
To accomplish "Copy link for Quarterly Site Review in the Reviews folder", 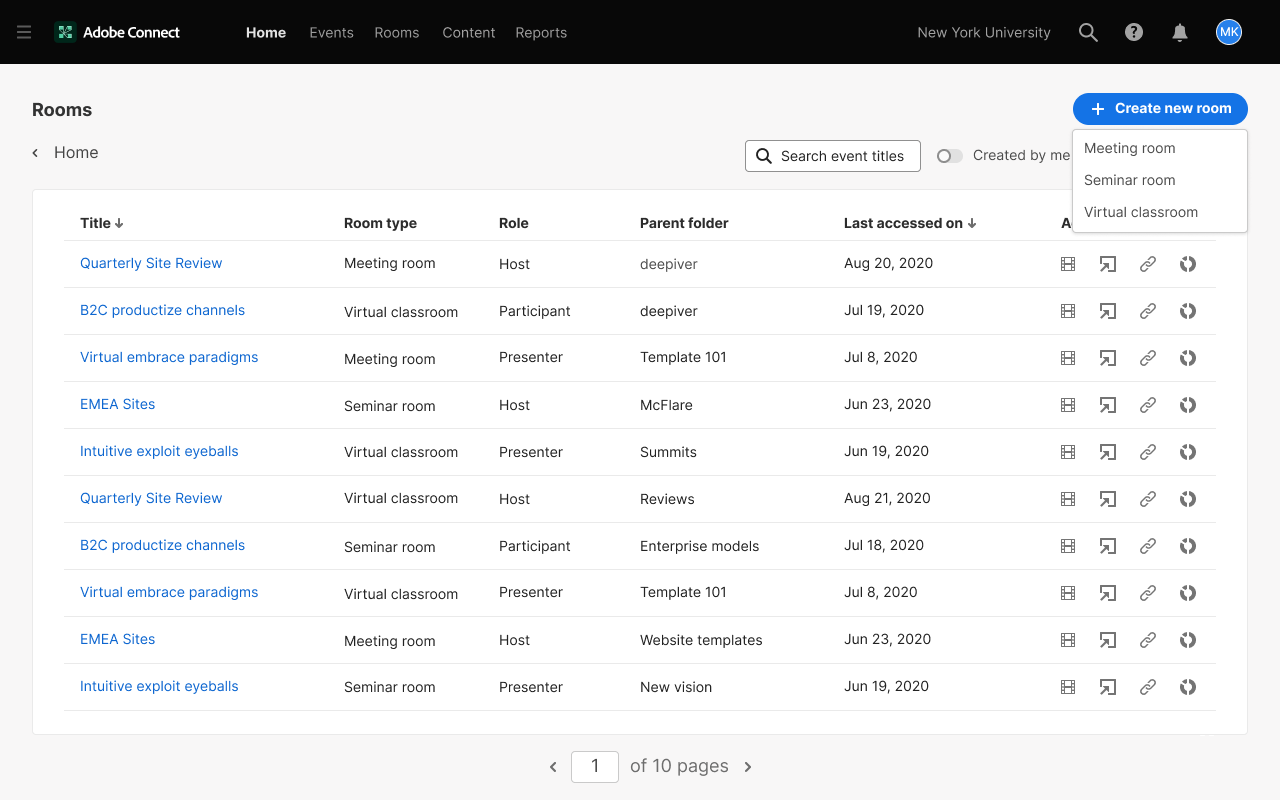I will [x=1148, y=499].
